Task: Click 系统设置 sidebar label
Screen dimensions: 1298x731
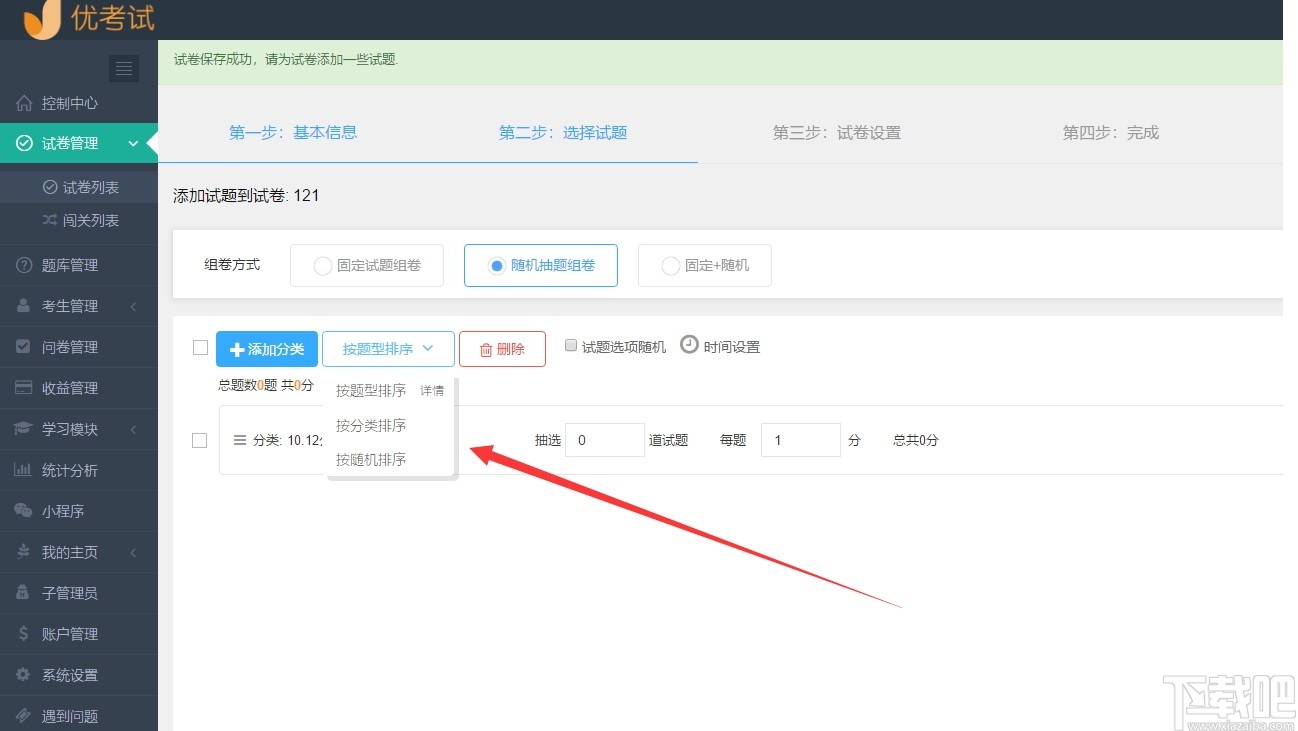Action: (x=70, y=675)
